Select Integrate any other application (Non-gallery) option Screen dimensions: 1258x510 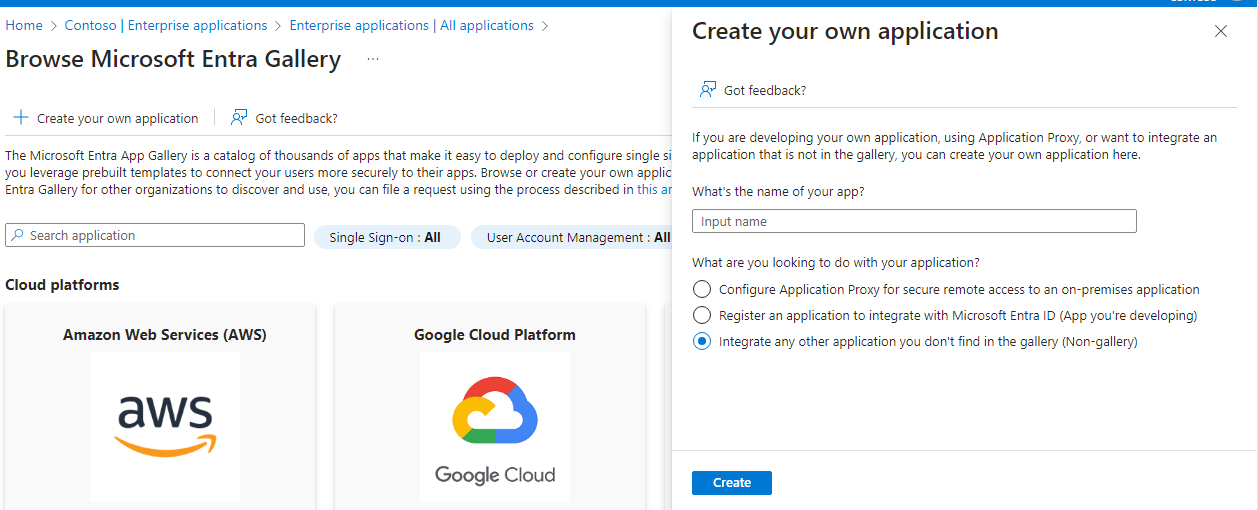702,341
